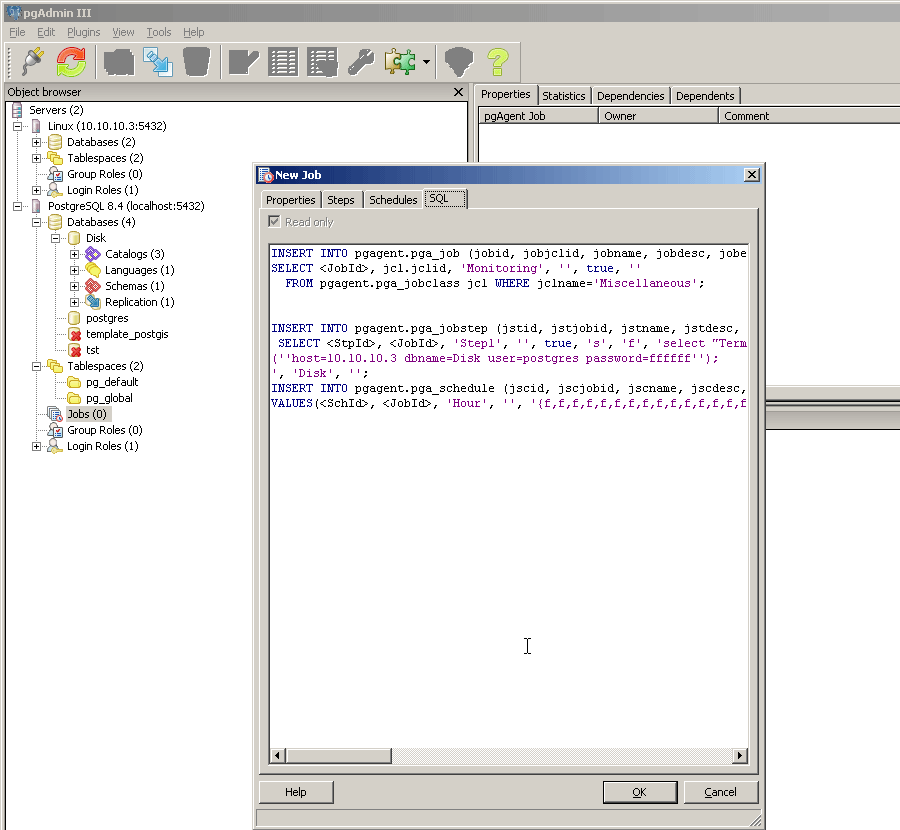Expand the Schemas (1) tree node

[75, 286]
